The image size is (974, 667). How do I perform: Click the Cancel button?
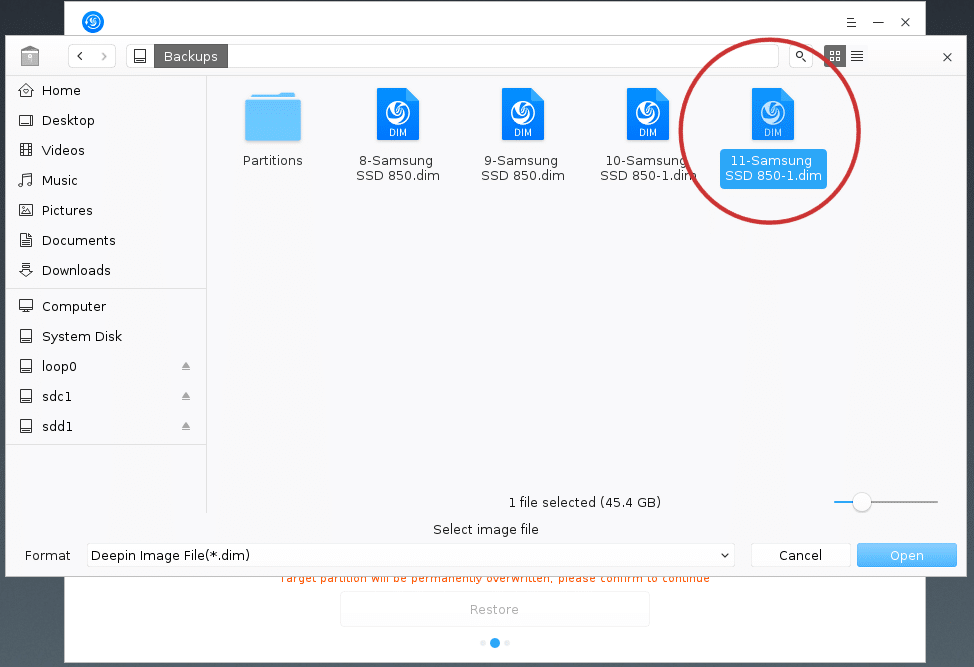coord(800,555)
